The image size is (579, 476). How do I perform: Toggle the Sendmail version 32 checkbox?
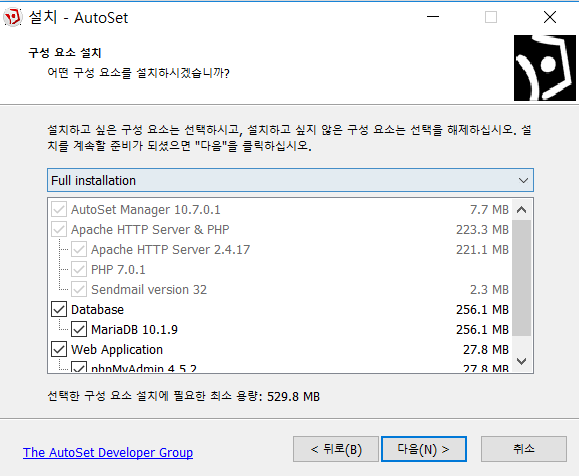79,289
